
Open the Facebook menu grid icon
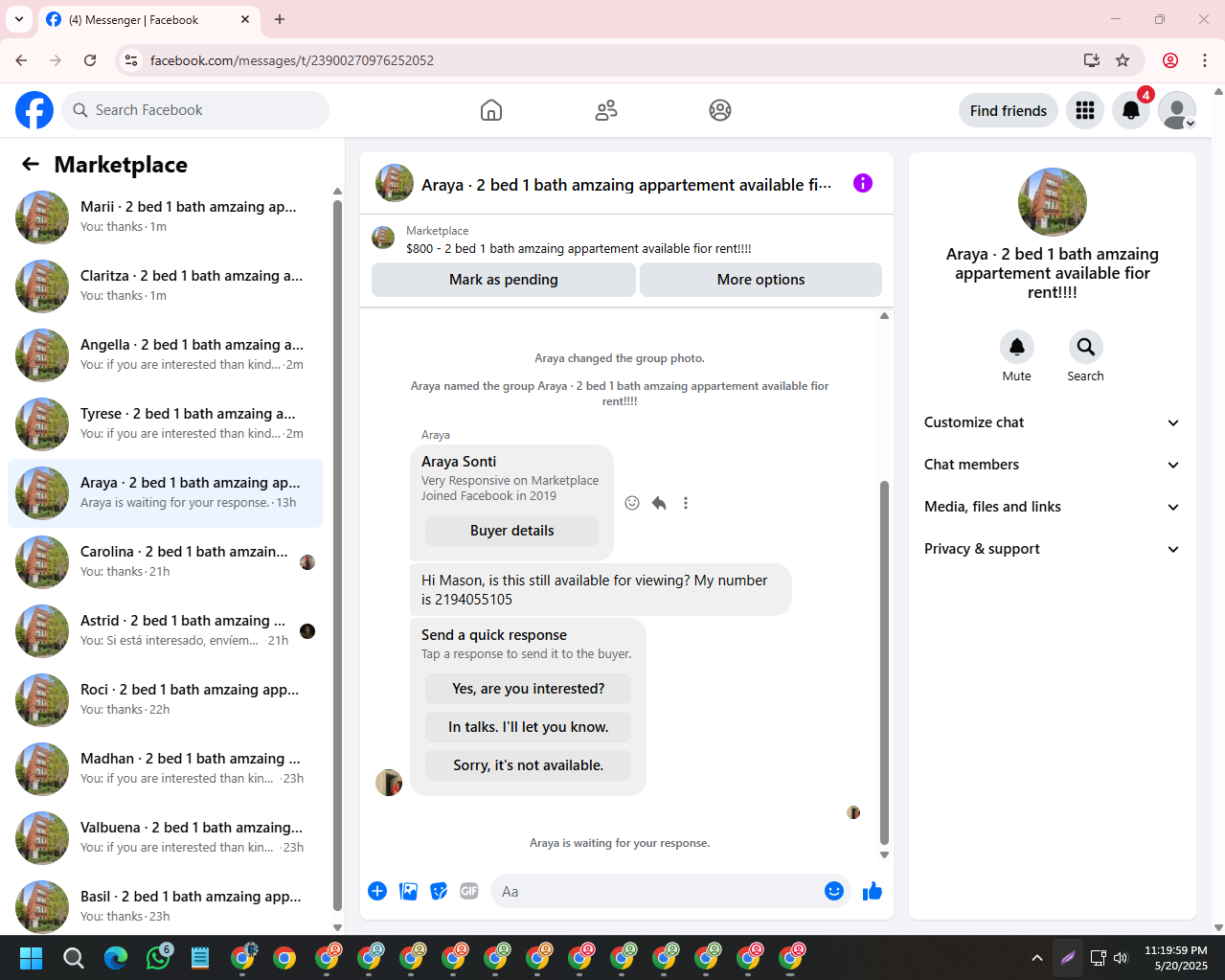[x=1085, y=110]
